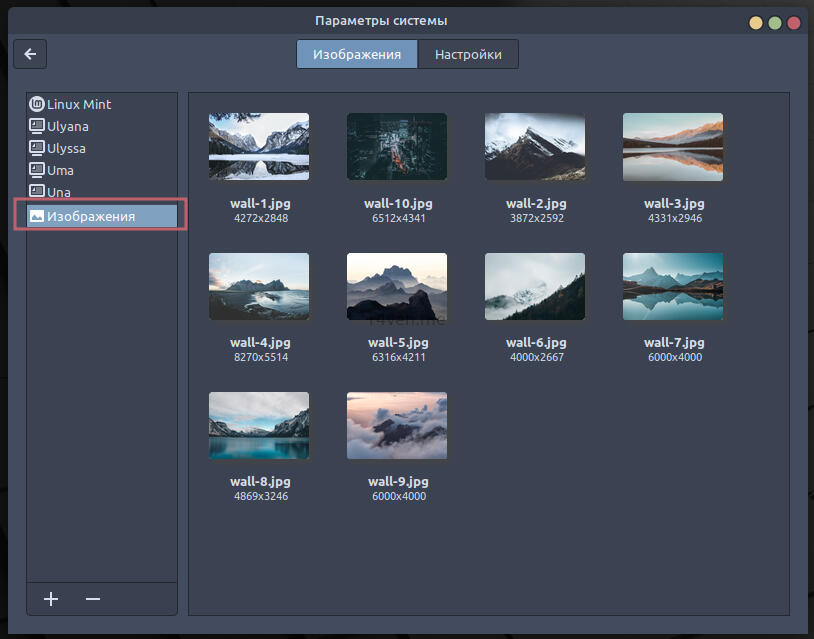Click the picture icon beside Изображения in sidebar
Image resolution: width=814 pixels, height=639 pixels.
pyautogui.click(x=37, y=215)
